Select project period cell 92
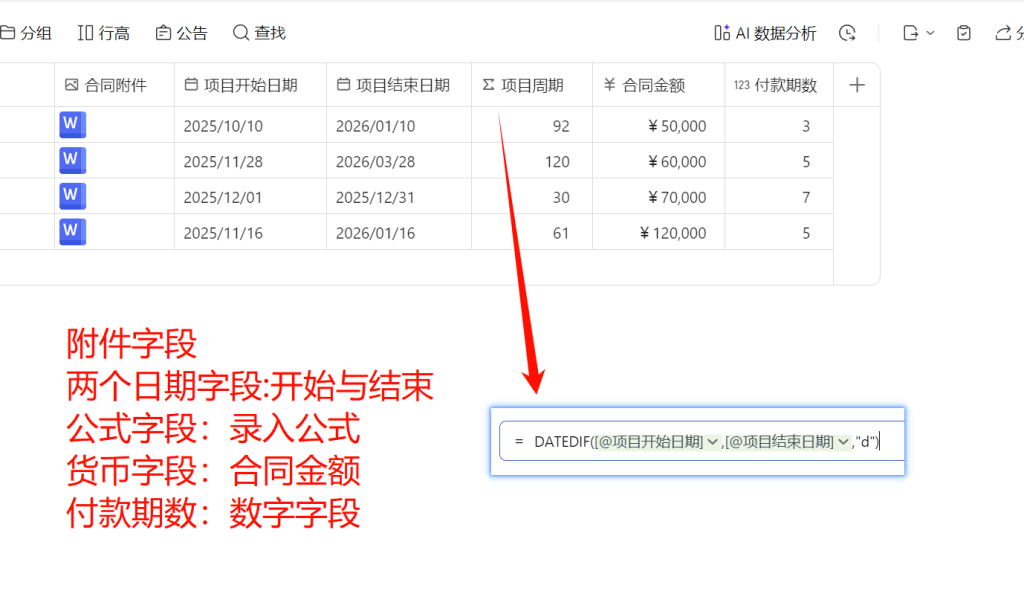1024x611 pixels. click(532, 125)
